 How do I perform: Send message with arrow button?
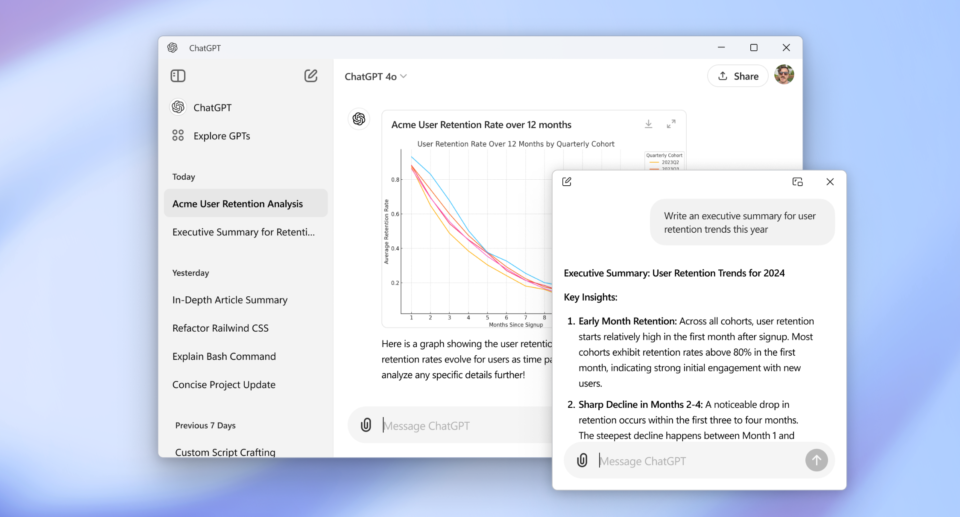[x=816, y=460]
